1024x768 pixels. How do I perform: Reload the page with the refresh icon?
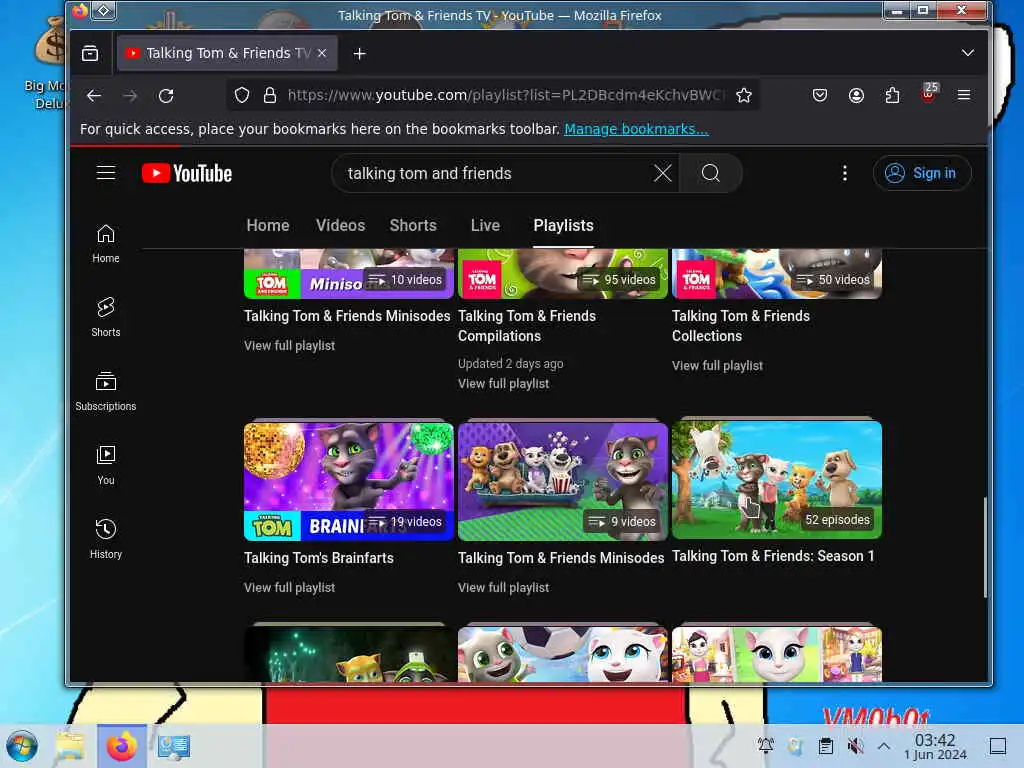coord(166,95)
